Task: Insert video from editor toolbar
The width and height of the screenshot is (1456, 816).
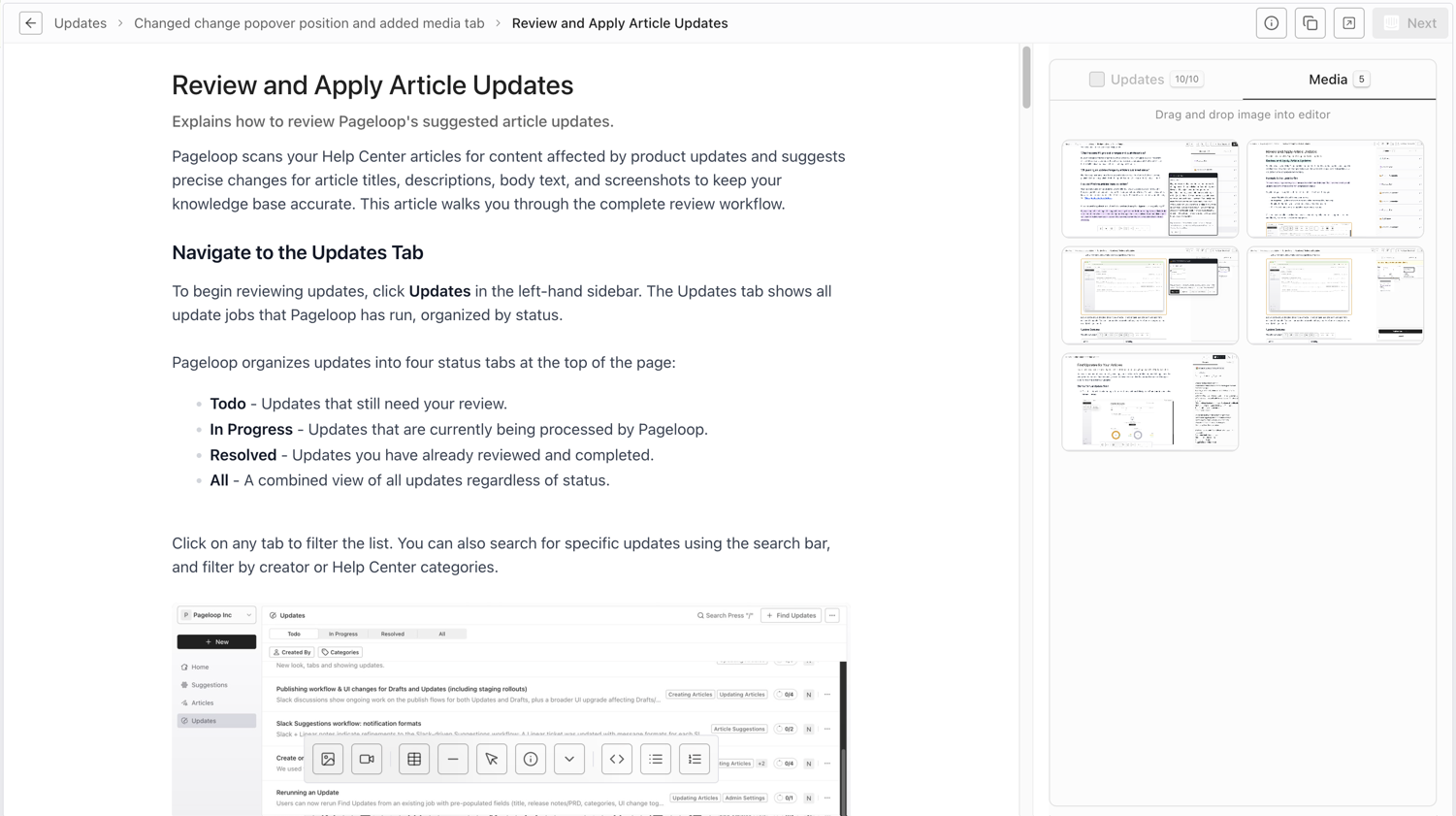Action: pyautogui.click(x=367, y=759)
